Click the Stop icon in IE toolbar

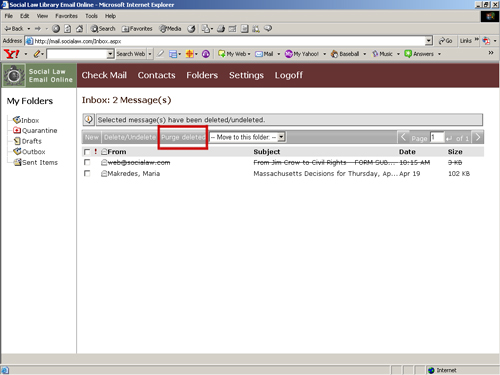56,29
